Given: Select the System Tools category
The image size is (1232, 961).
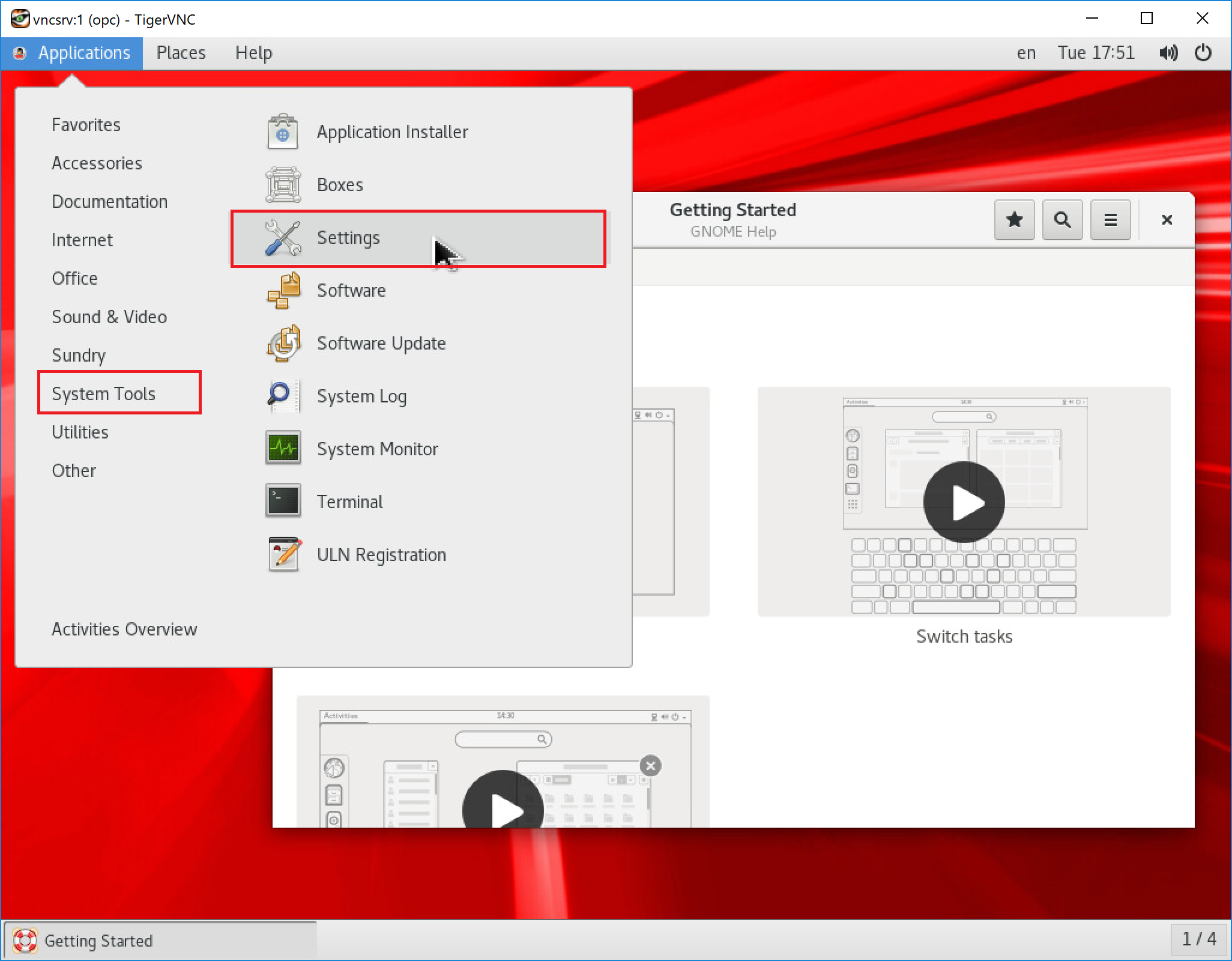Looking at the screenshot, I should pos(103,393).
